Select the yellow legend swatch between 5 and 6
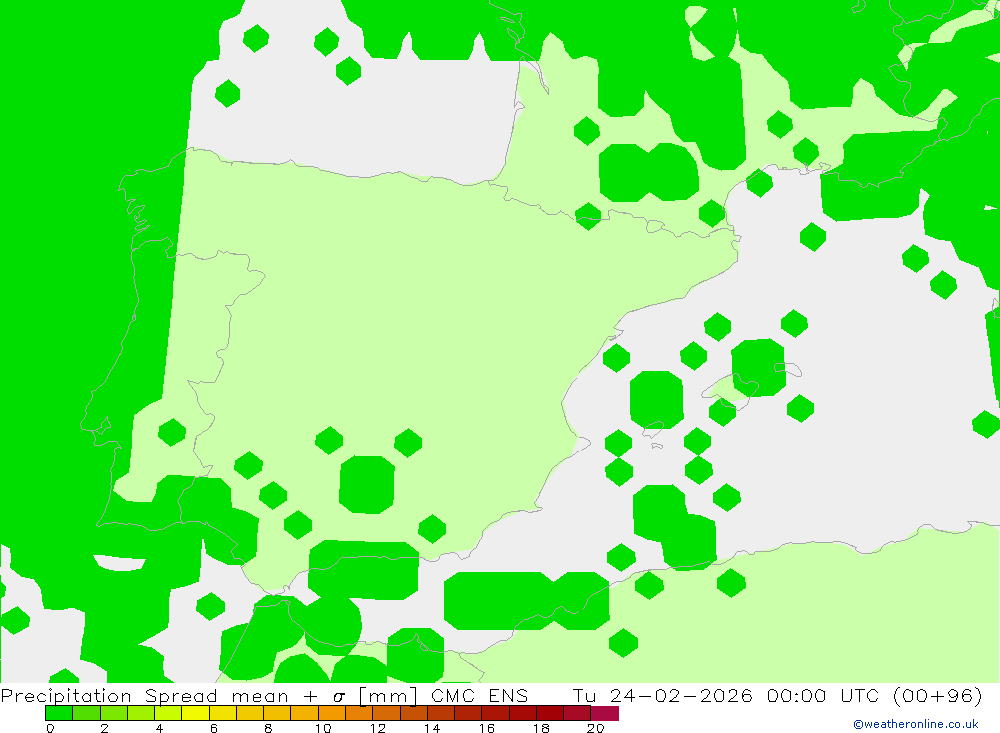Image resolution: width=1000 pixels, height=733 pixels. tap(195, 713)
